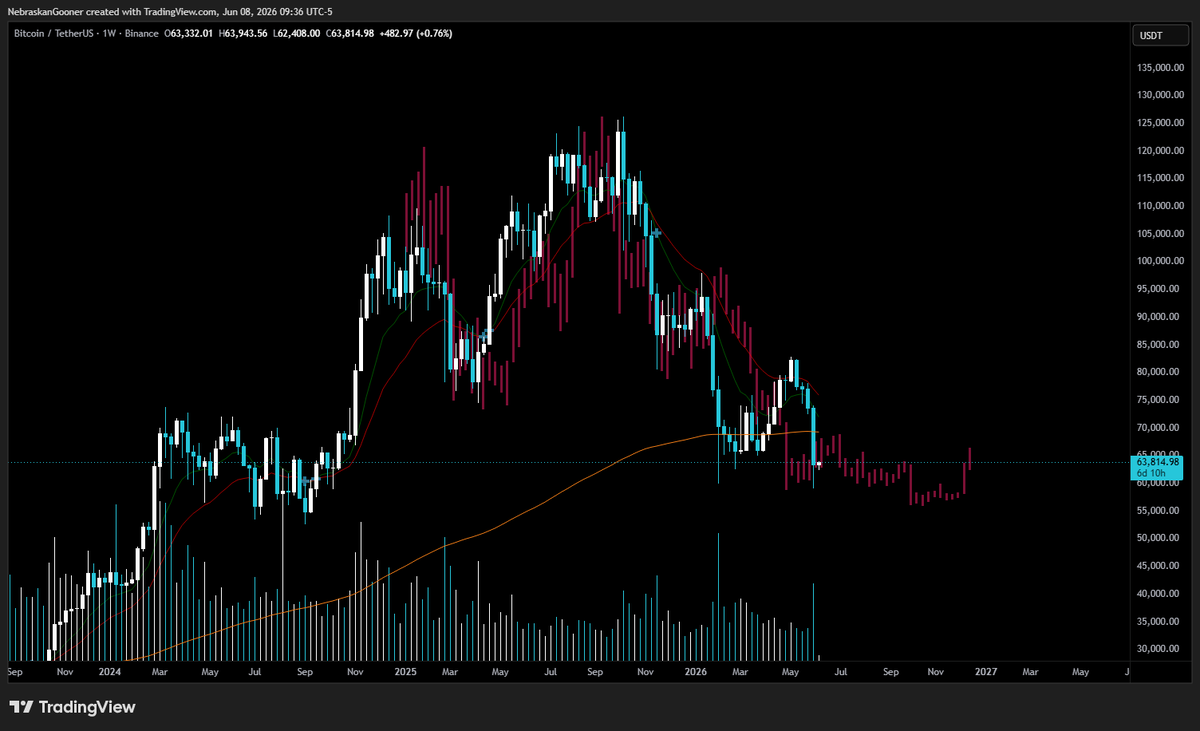Screen dimensions: 1200x731
Task: Click the 75,000.00 price axis label
Action: 1160,400
